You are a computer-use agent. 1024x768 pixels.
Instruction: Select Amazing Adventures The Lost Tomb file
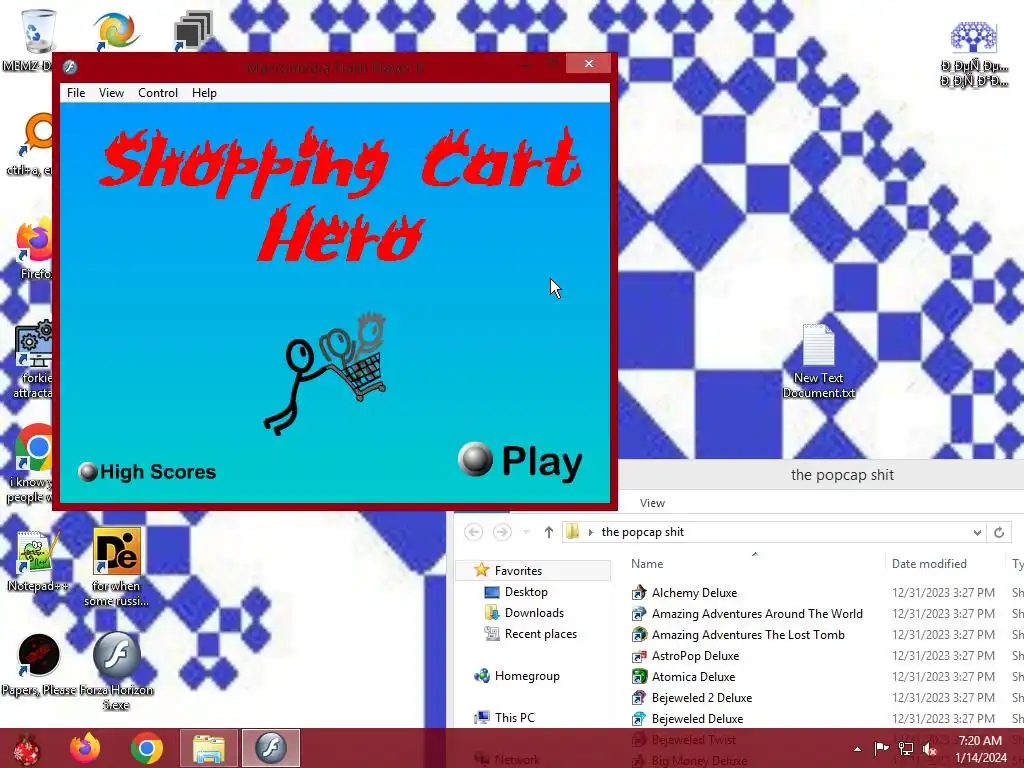click(x=747, y=635)
